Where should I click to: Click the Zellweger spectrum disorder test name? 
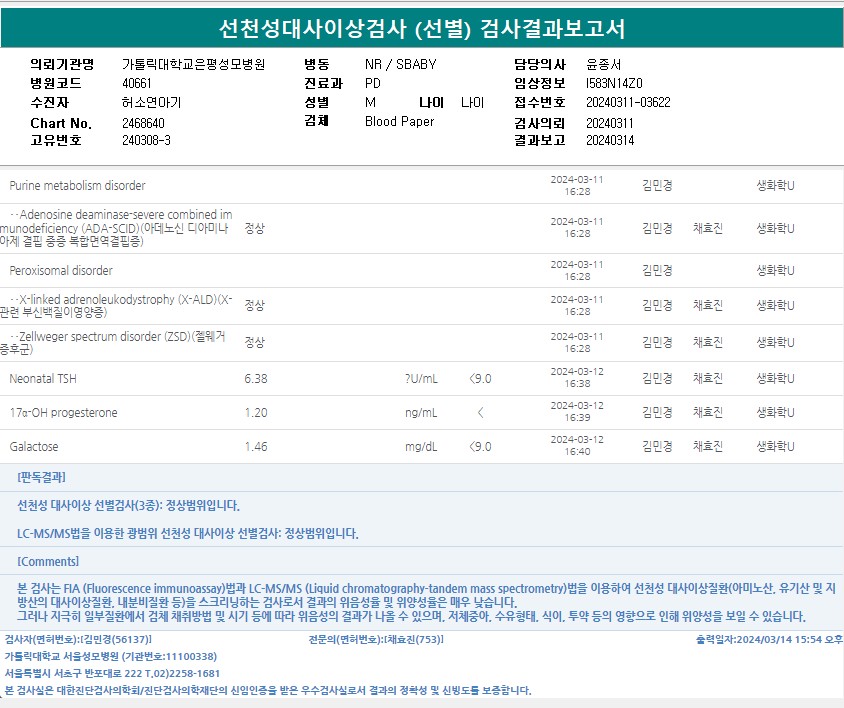click(112, 342)
